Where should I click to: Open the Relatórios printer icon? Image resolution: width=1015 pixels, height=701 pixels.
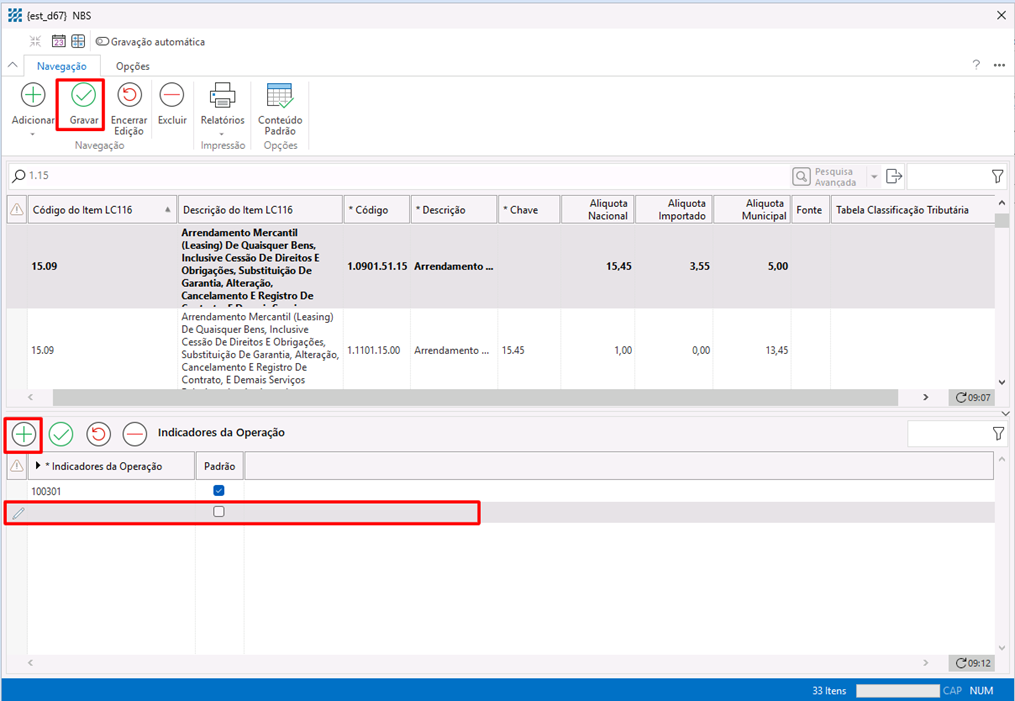[x=222, y=95]
